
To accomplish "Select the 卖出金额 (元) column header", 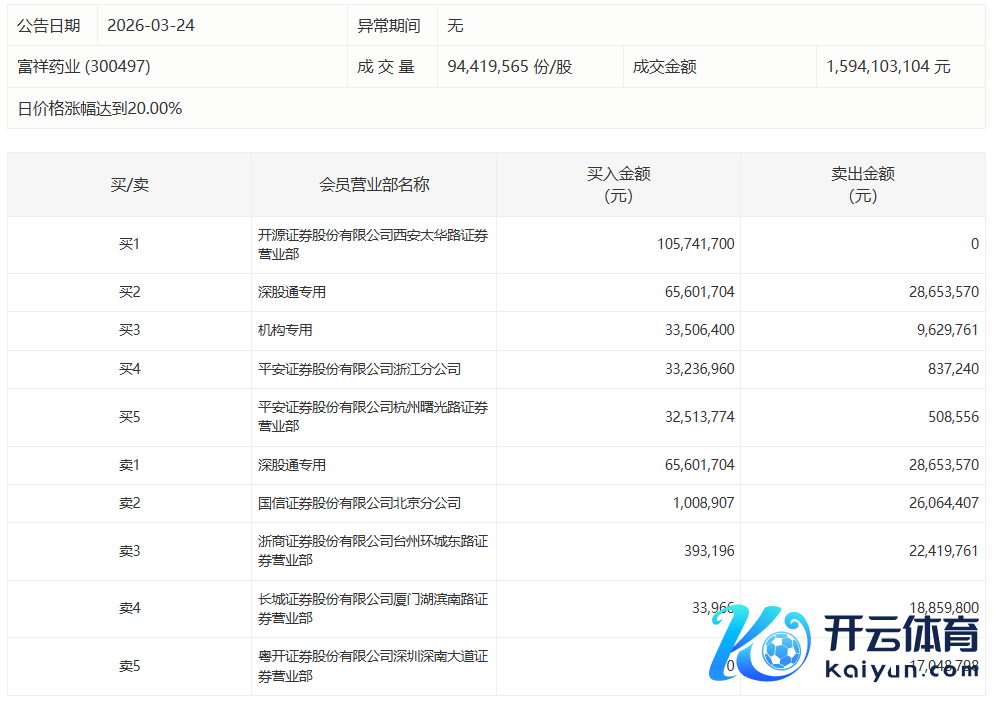I will coord(862,185).
